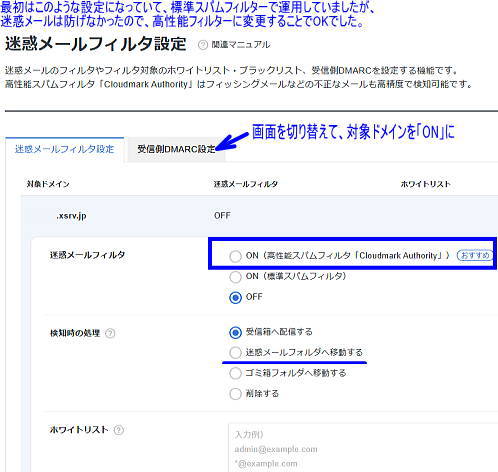Select ON Cloudmark Authority spam filter radio
Screen dimensions: 498x472
tap(235, 256)
